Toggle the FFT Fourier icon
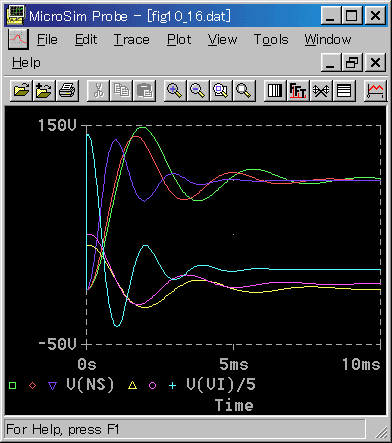Screen dimensions: 392x443 pos(298,90)
